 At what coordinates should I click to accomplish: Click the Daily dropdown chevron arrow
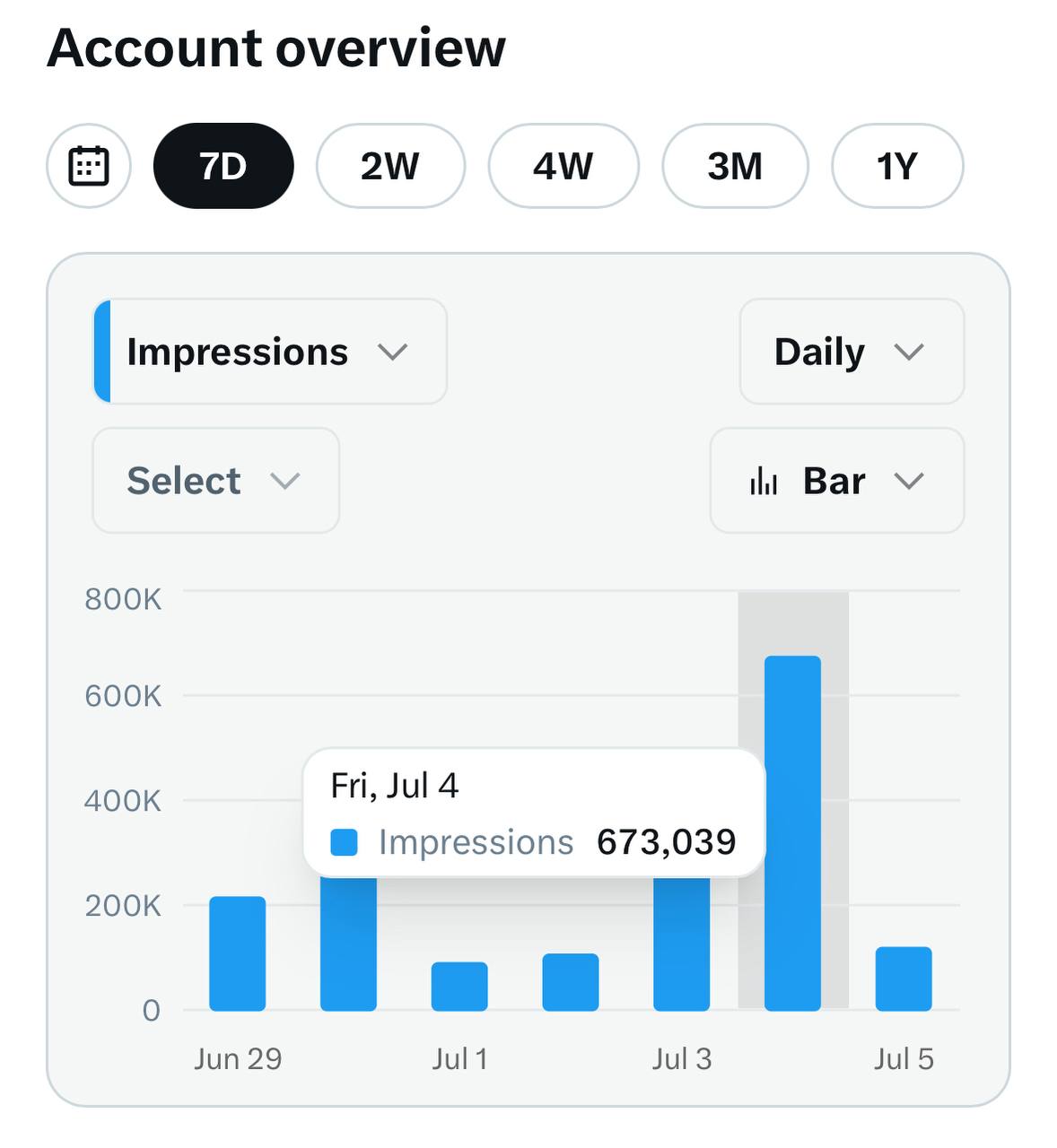[909, 352]
